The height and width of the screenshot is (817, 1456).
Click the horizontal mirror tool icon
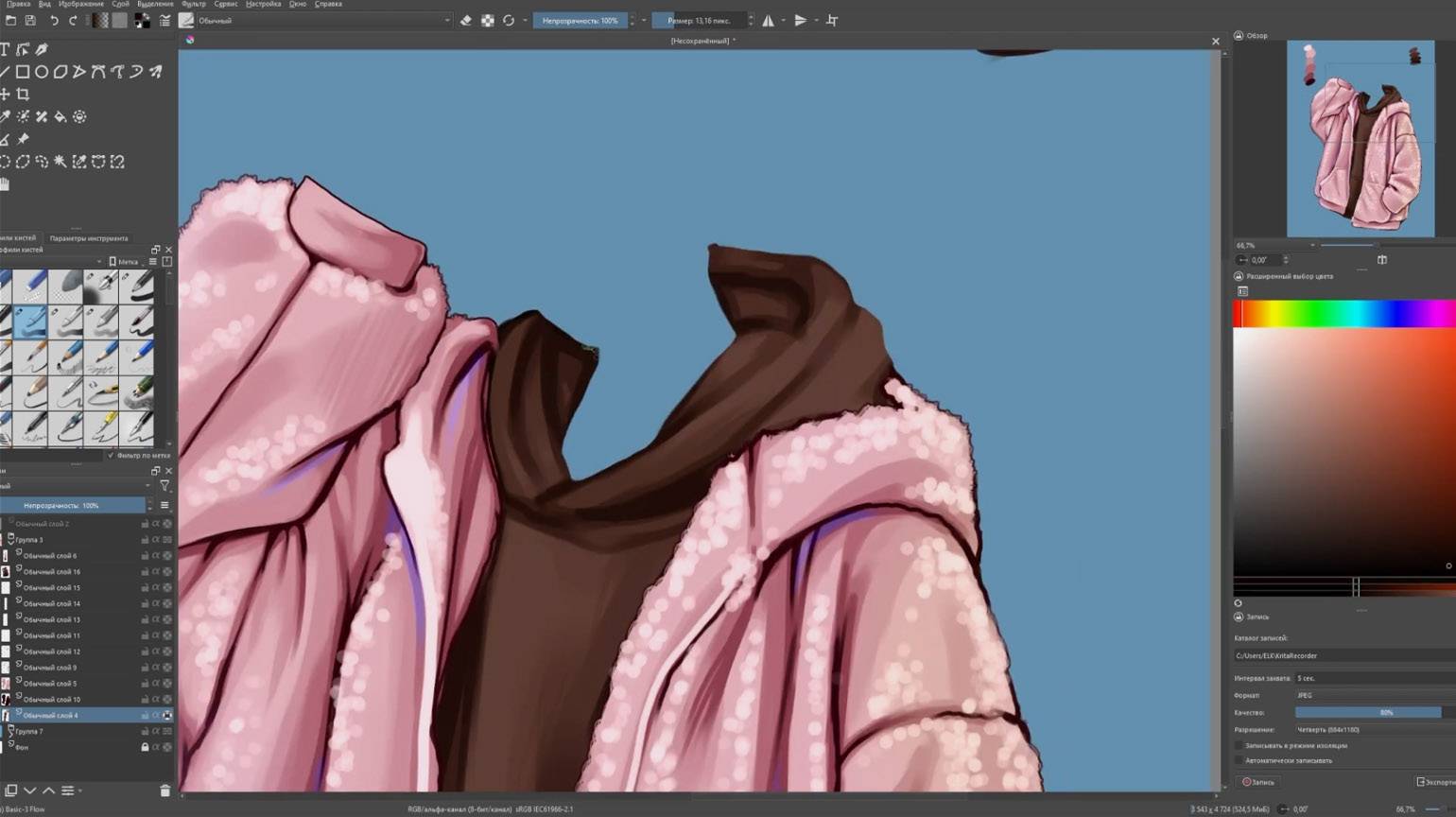[769, 21]
